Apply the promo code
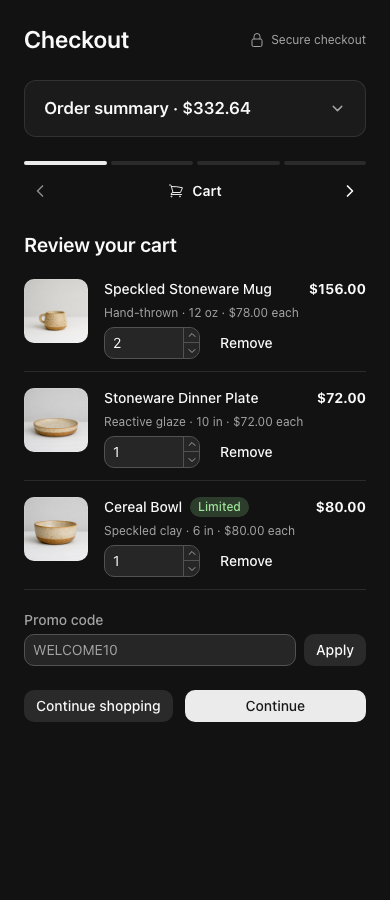The image size is (390, 900). pos(335,650)
